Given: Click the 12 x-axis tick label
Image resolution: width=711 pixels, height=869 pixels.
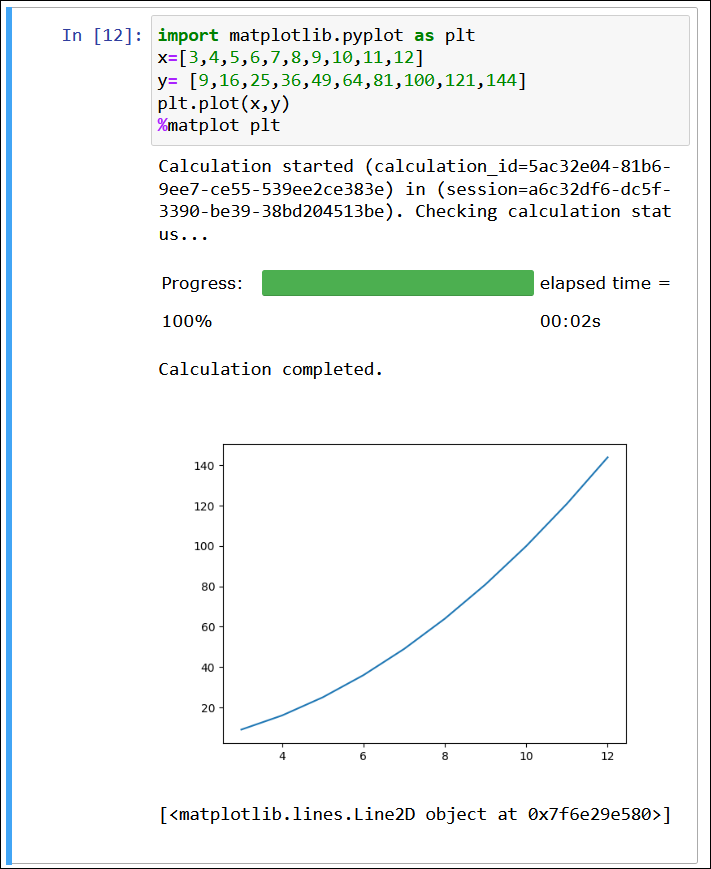Looking at the screenshot, I should coord(607,758).
